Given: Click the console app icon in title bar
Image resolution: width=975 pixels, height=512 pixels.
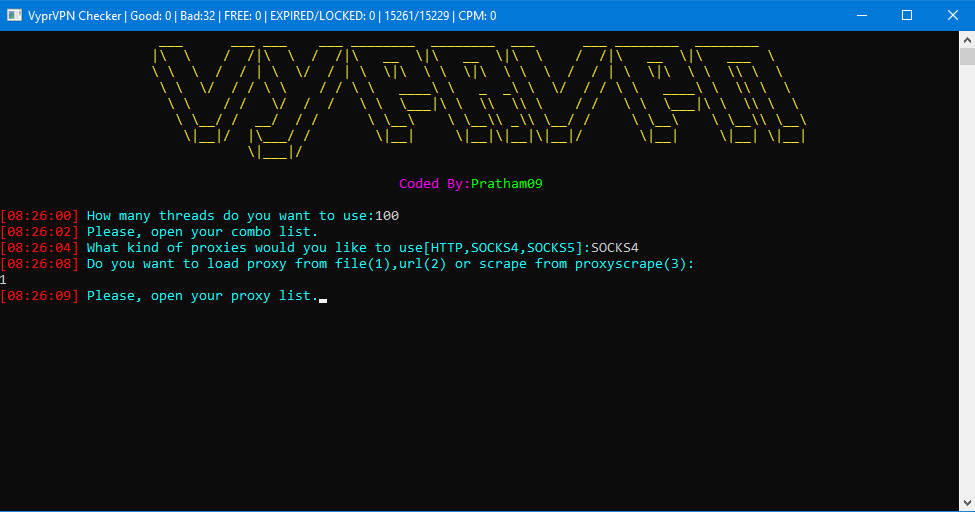Looking at the screenshot, I should tap(14, 16).
